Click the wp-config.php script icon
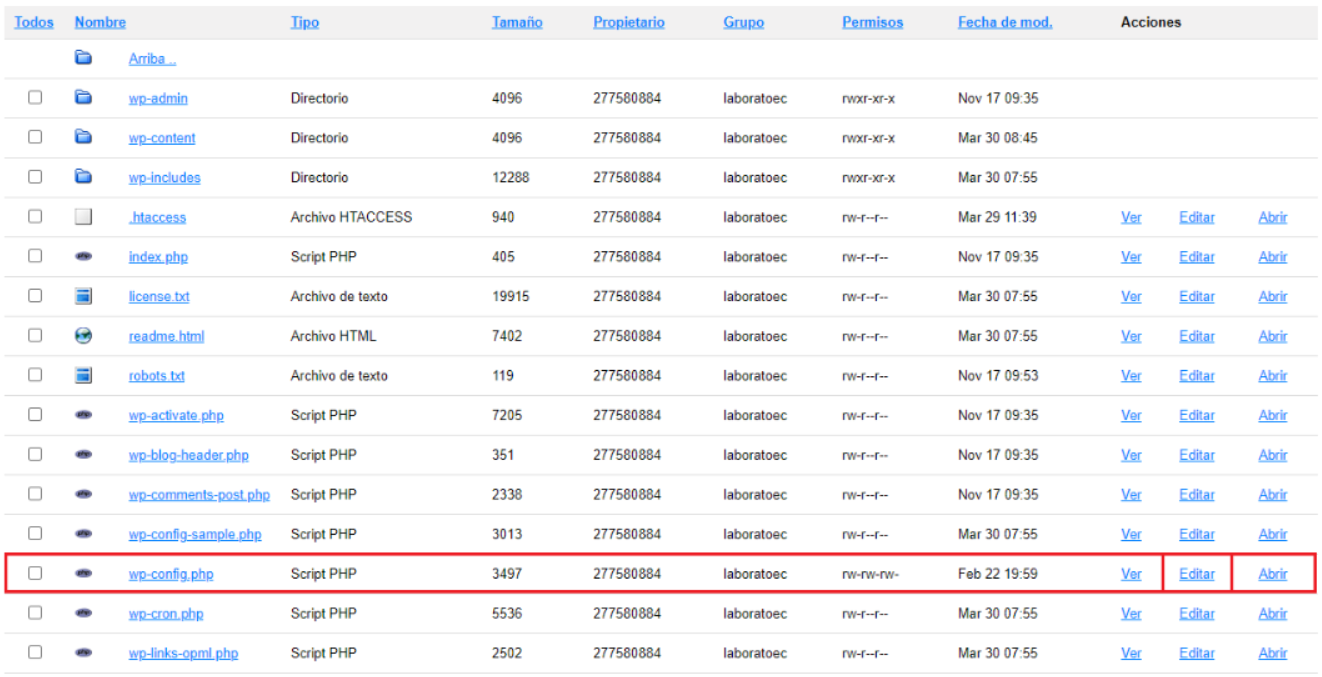The image size is (1322, 677). coord(84,574)
